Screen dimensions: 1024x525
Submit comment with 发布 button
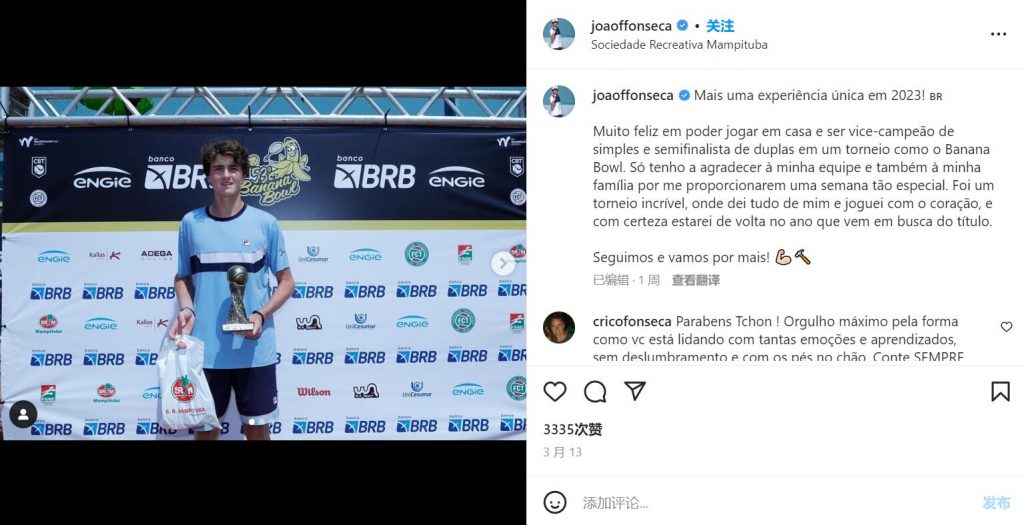[997, 503]
